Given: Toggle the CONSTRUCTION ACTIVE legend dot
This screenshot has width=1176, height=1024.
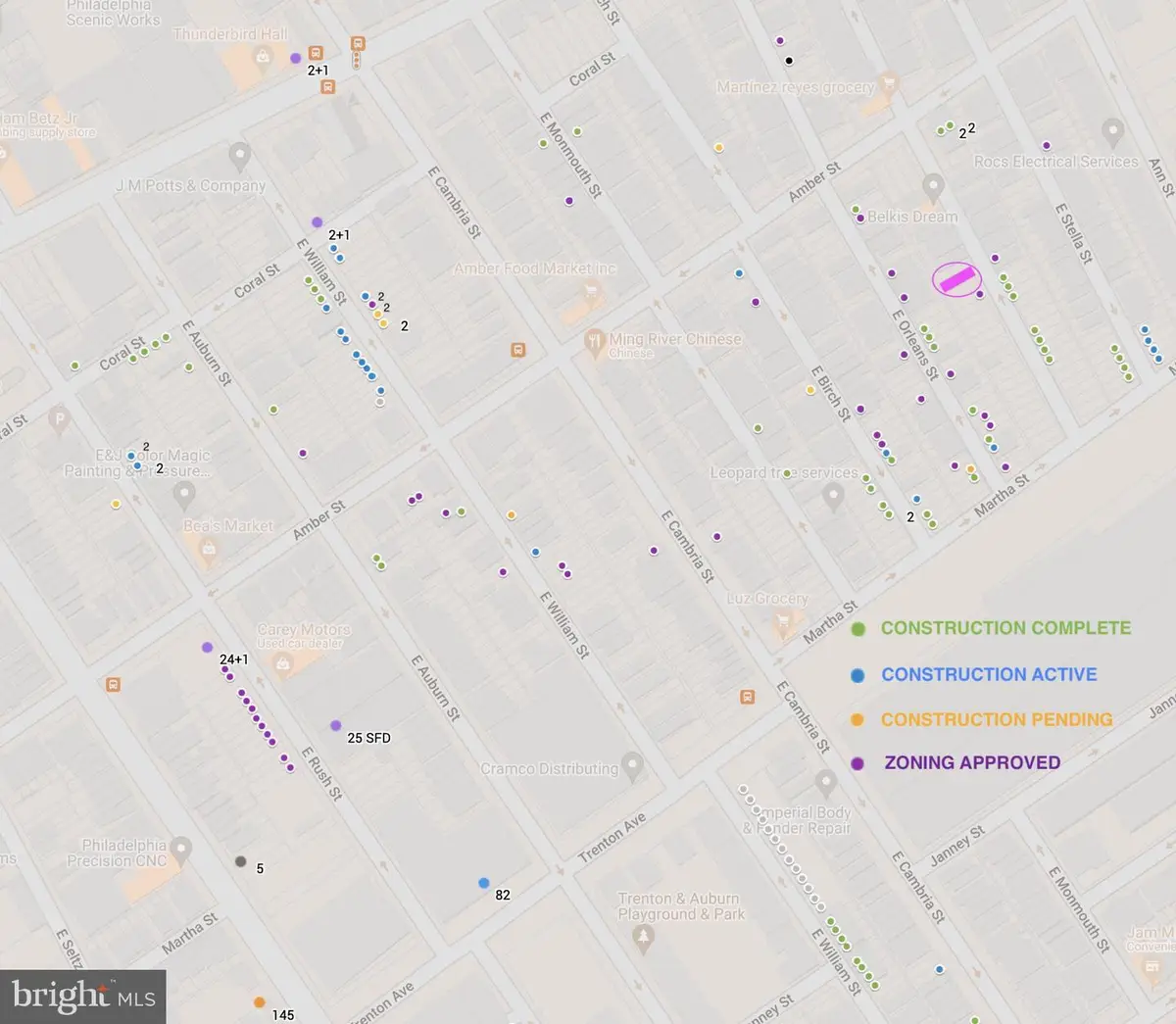Looking at the screenshot, I should pyautogui.click(x=858, y=674).
